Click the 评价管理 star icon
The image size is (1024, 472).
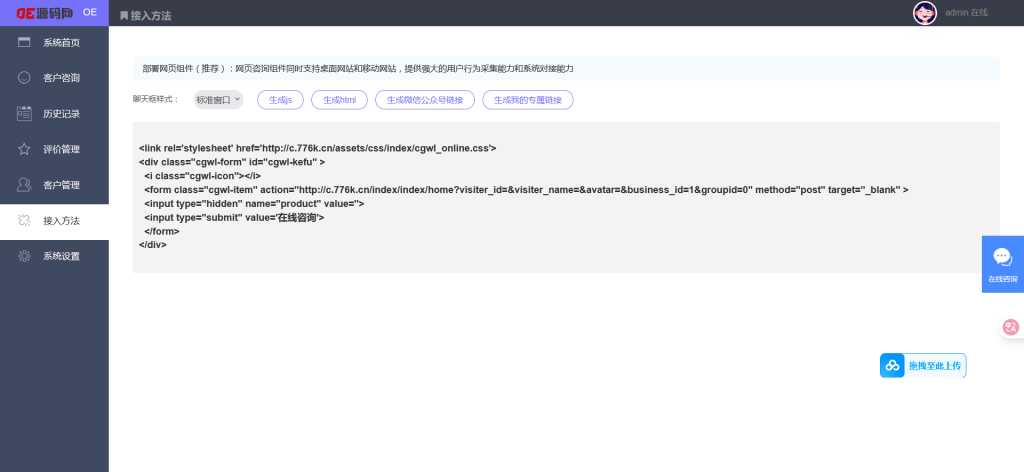point(24,149)
